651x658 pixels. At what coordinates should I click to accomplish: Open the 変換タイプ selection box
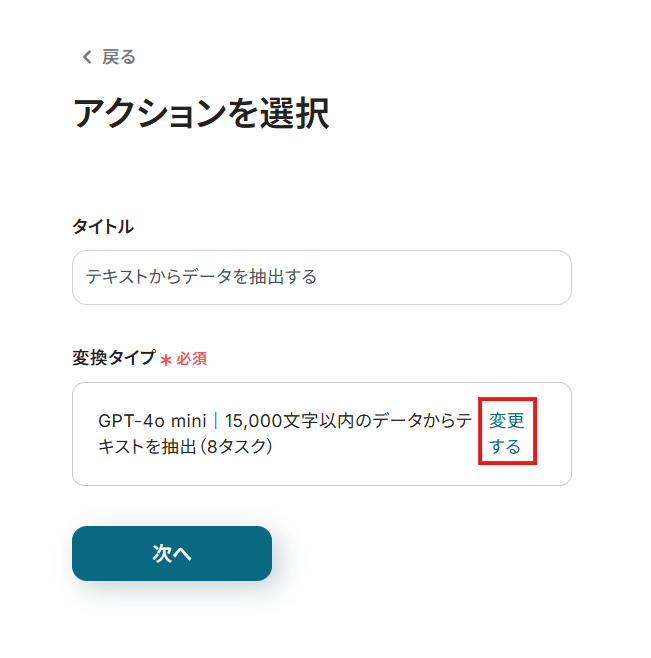click(280, 434)
